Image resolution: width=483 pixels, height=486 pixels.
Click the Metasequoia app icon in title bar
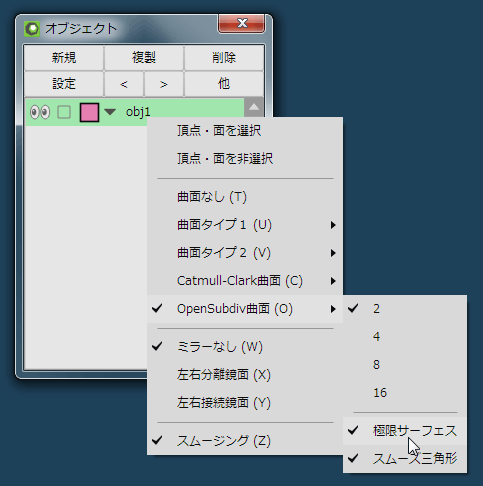coord(32,29)
